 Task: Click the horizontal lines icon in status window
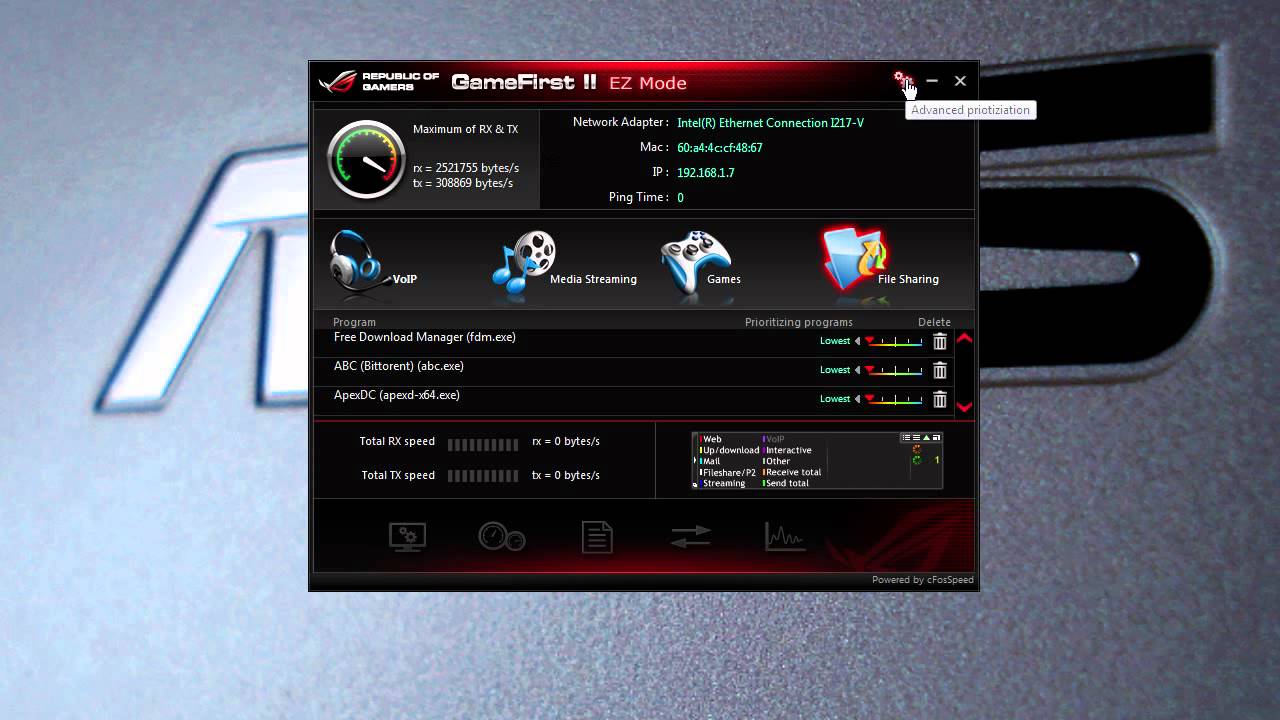click(x=916, y=438)
